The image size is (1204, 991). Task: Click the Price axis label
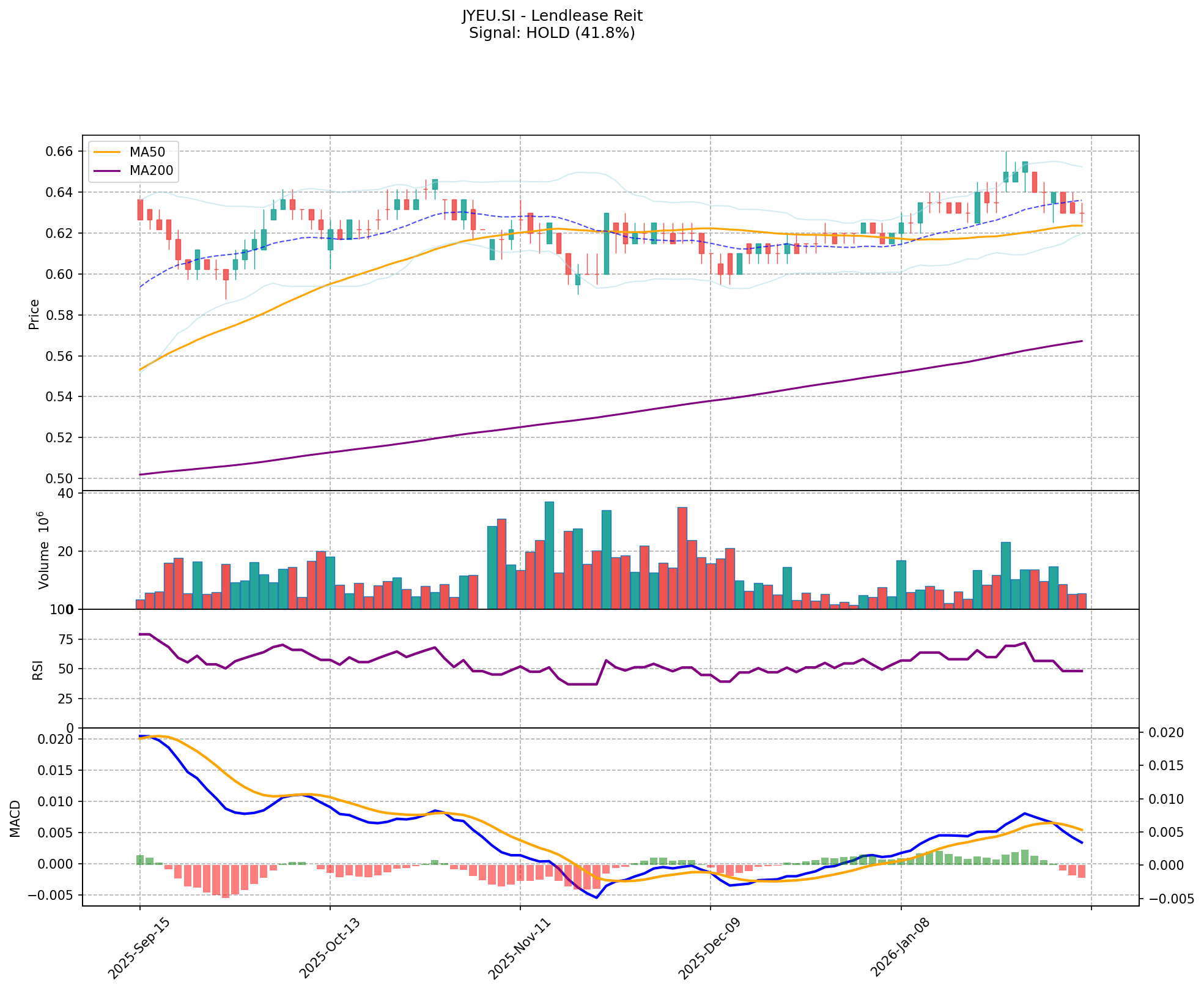coord(34,314)
